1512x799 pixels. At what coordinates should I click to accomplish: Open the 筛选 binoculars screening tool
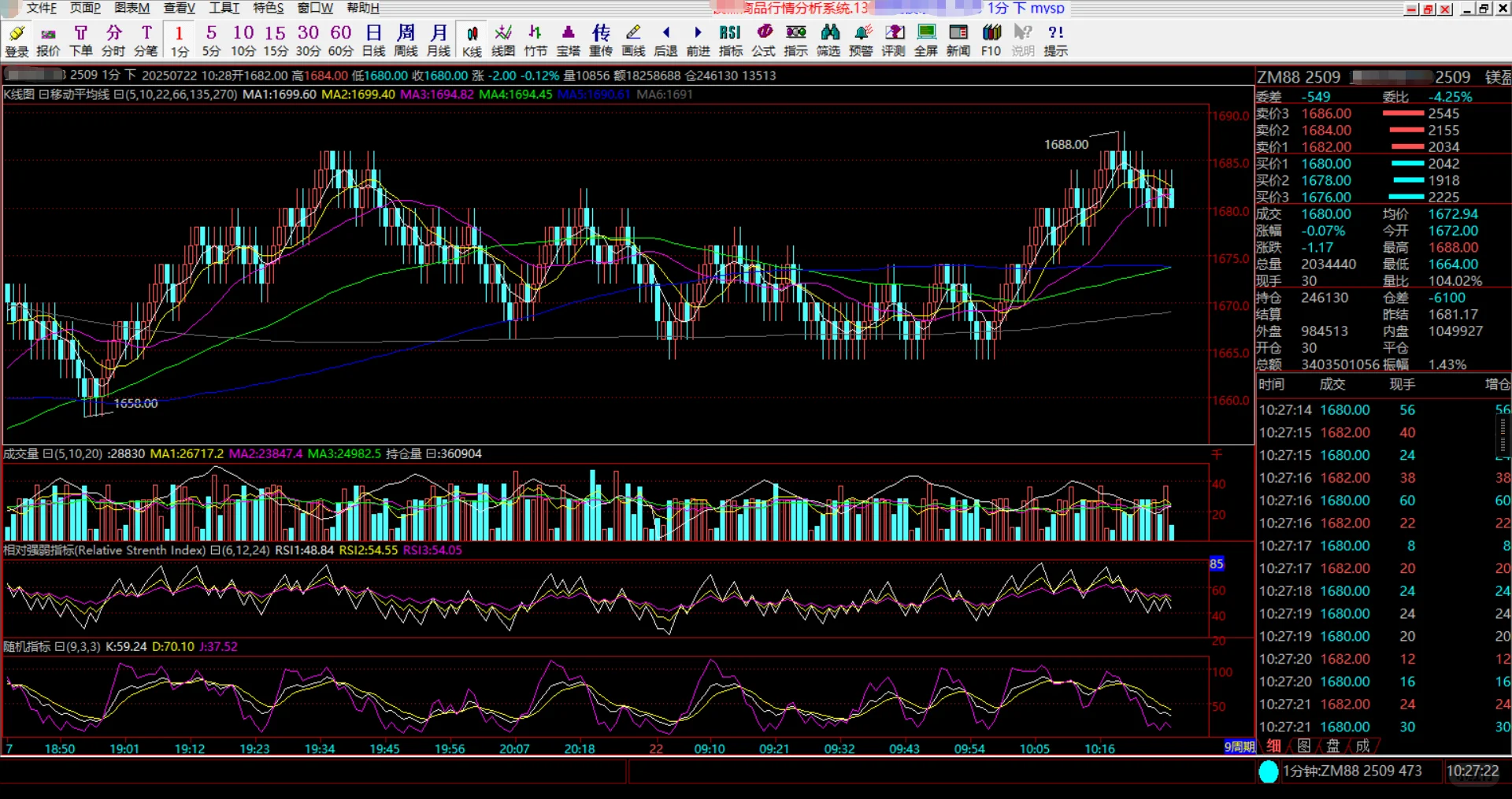pos(828,40)
